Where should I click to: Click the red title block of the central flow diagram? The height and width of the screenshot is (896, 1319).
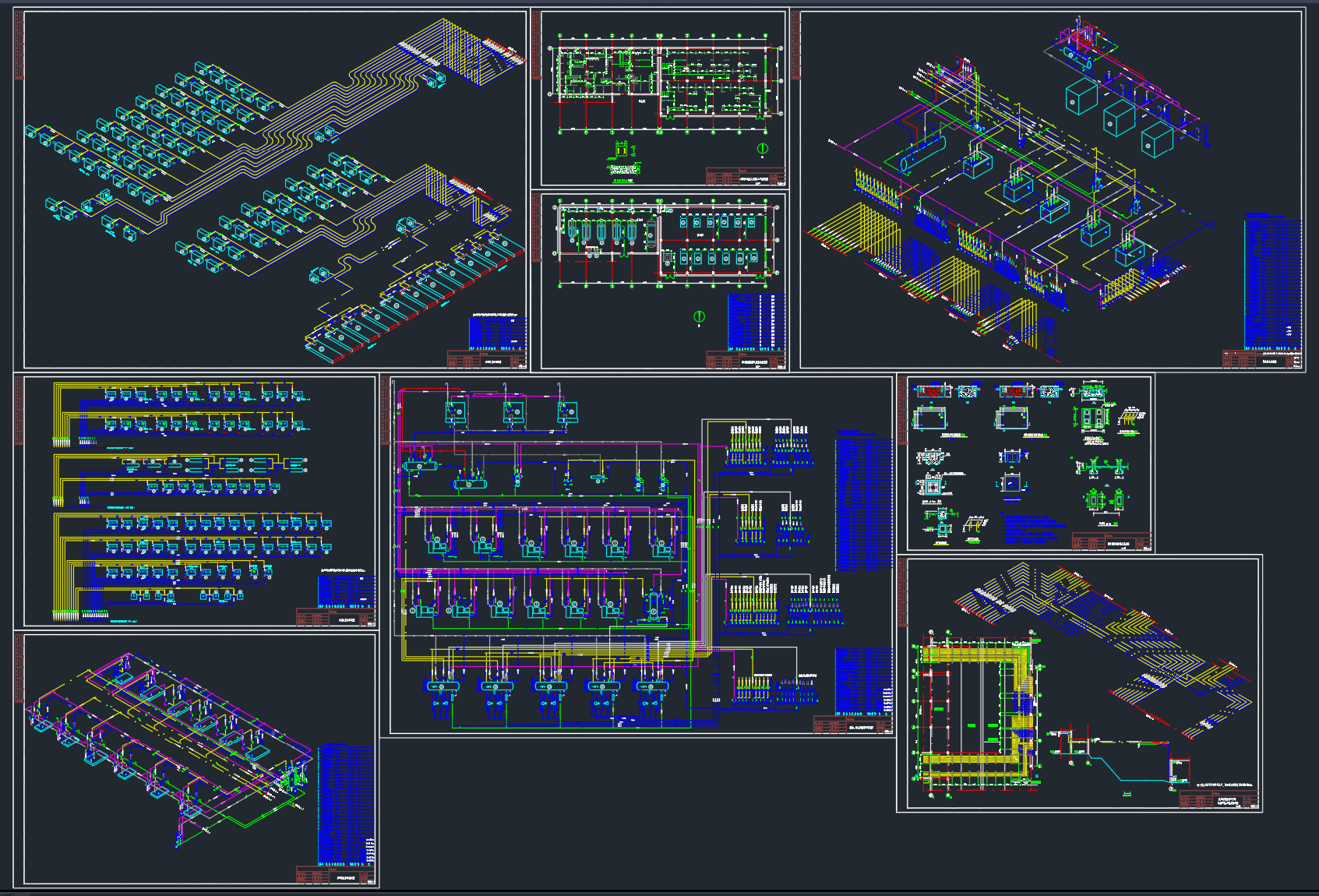pos(853,725)
